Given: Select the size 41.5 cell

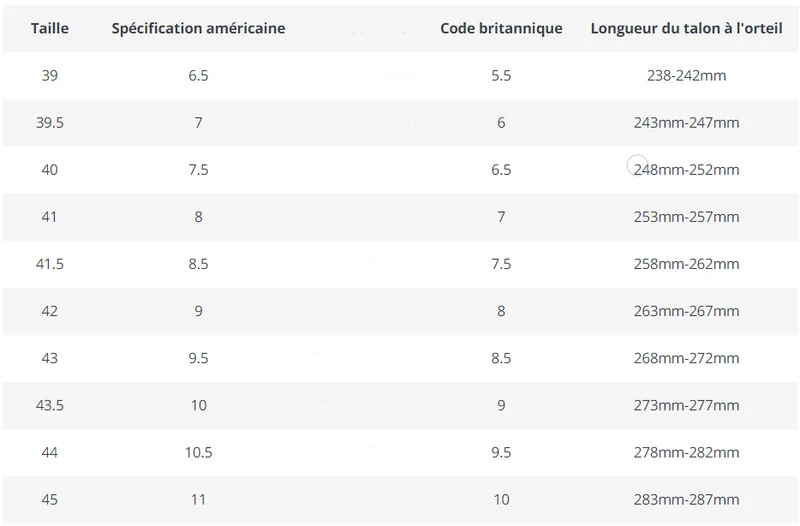Looking at the screenshot, I should point(49,264).
